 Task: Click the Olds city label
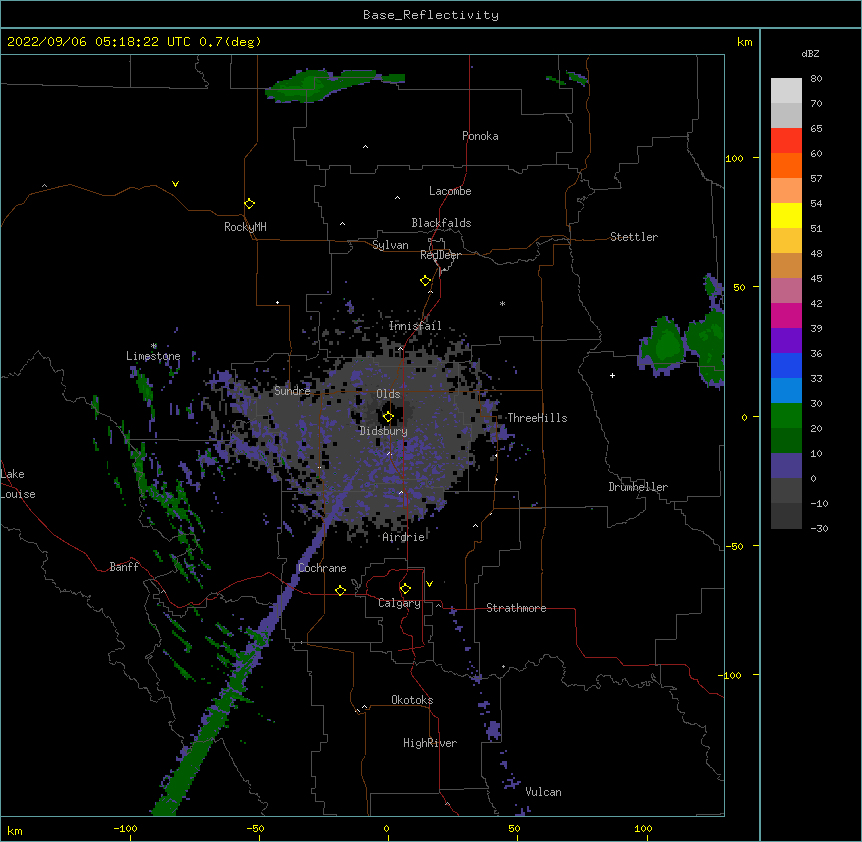[388, 394]
